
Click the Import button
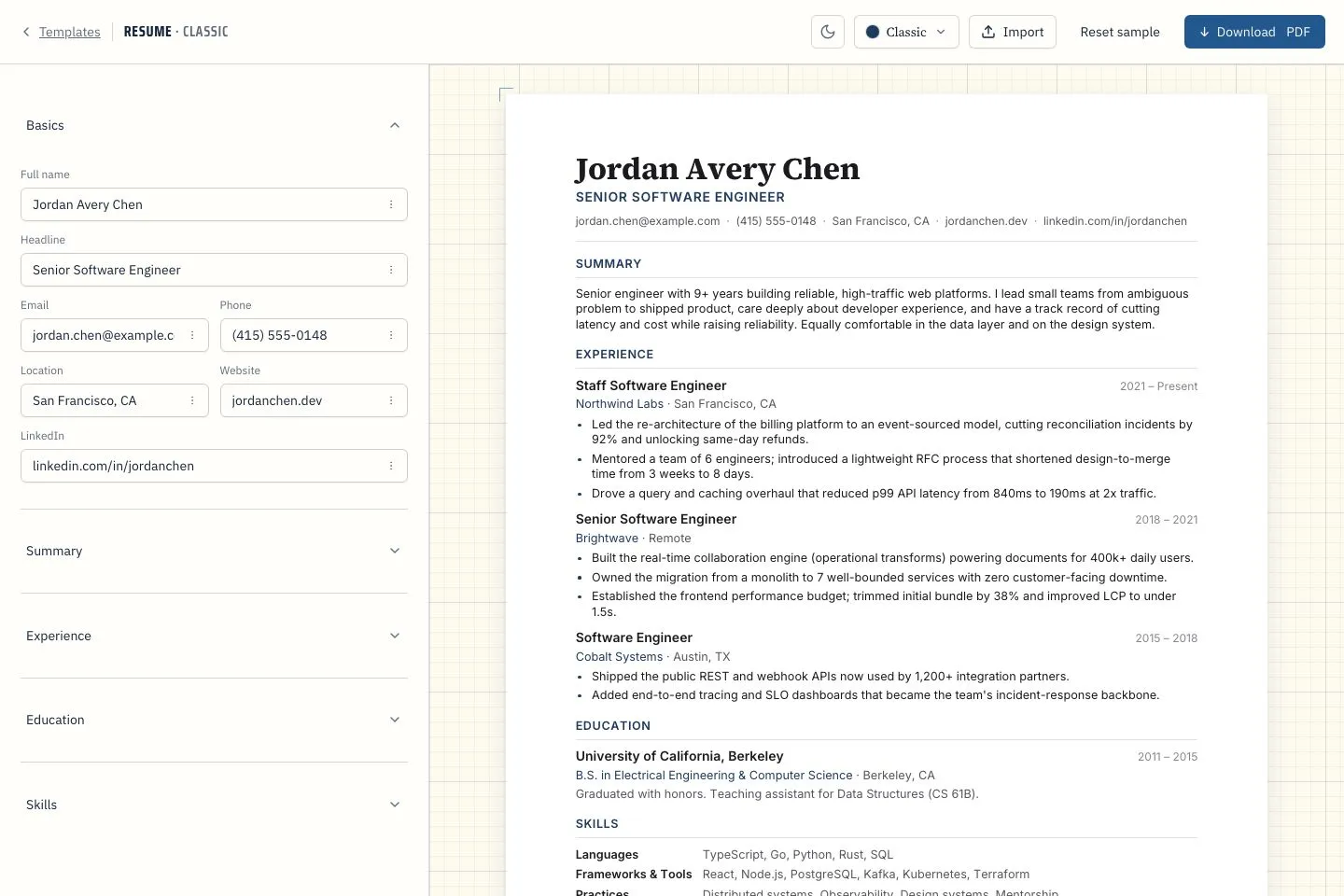[1013, 32]
